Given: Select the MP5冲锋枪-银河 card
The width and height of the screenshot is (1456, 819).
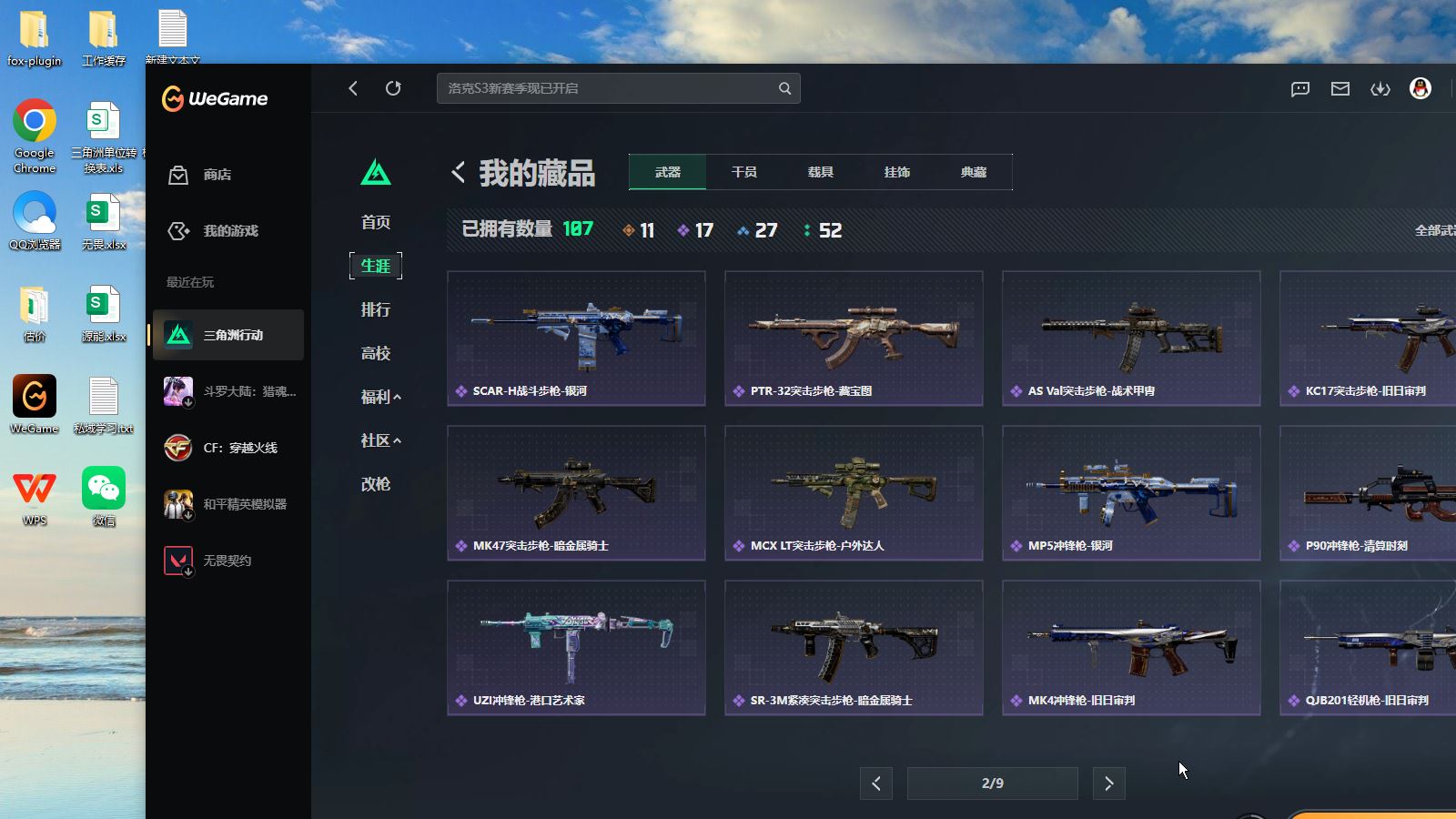Looking at the screenshot, I should click(x=1131, y=493).
